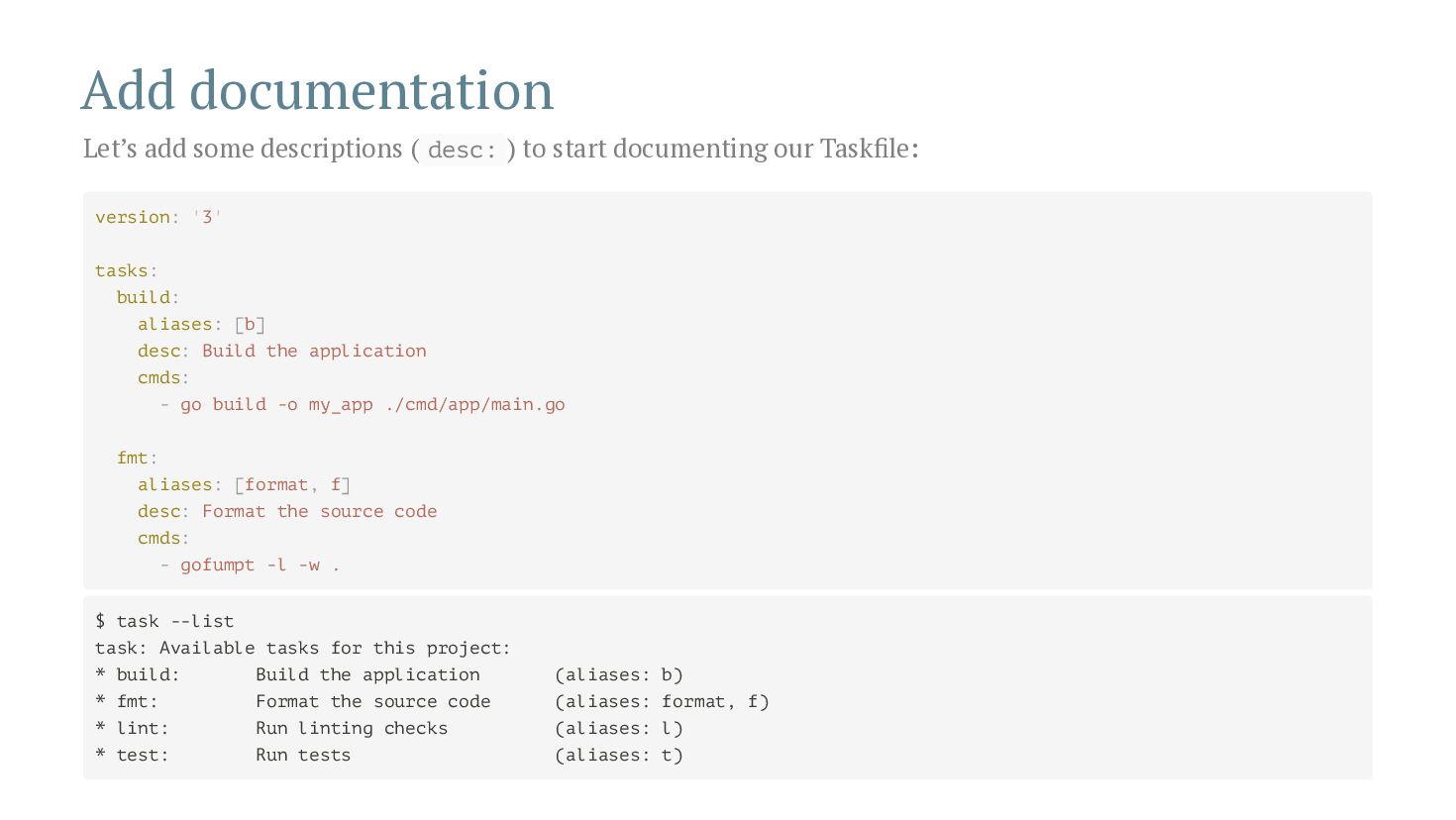This screenshot has height=820, width=1456.
Task: Click the '$ task --list' terminal command
Action: [x=164, y=621]
